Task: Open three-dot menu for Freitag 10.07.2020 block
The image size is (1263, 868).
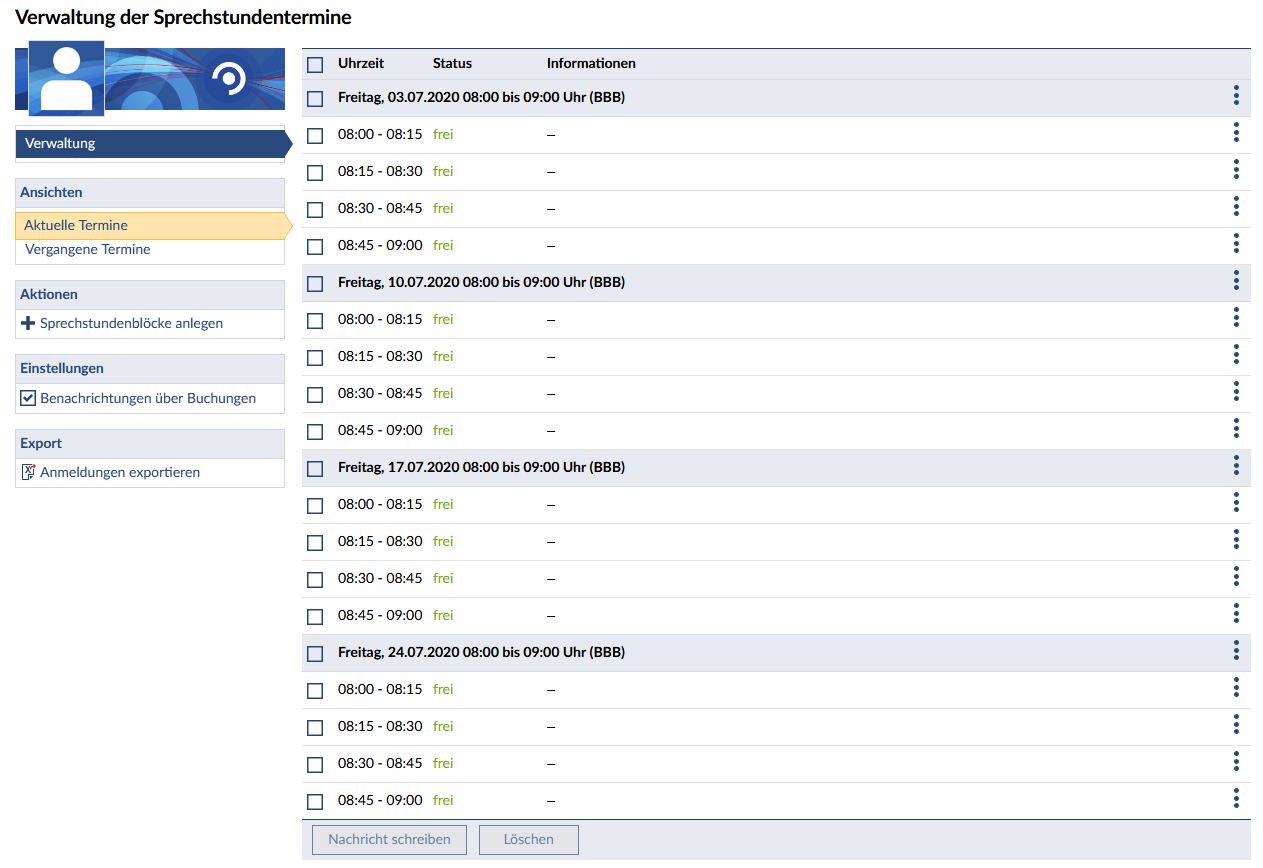Action: [x=1236, y=281]
